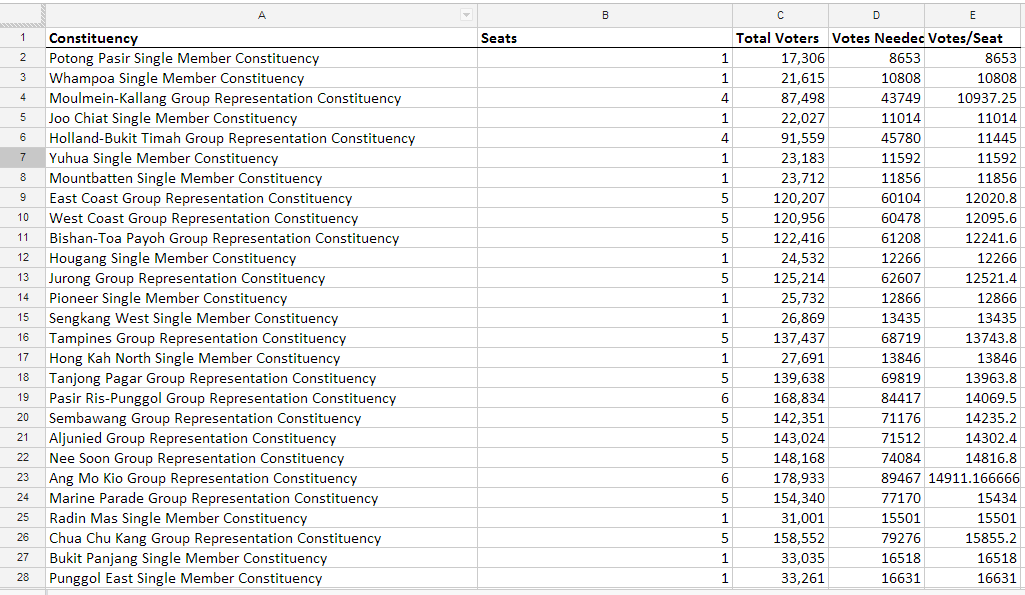Click votes needed value 79276
Viewport: 1025px width, 595px height.
click(876, 538)
